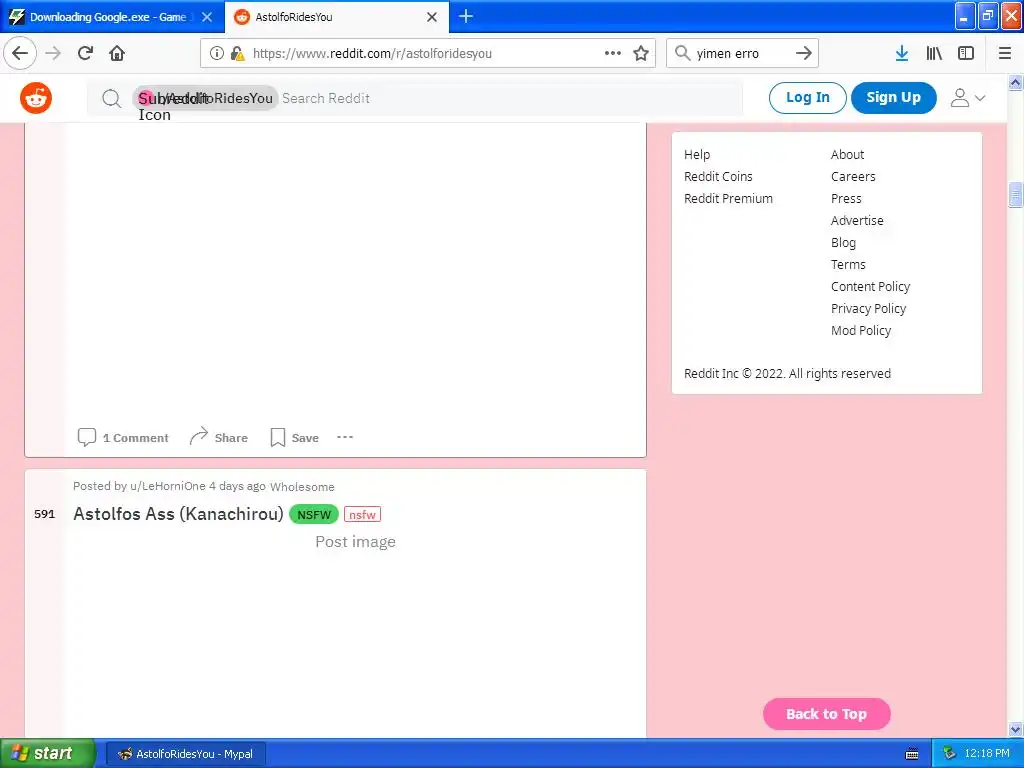This screenshot has width=1024, height=768.
Task: Click the Sign Up button
Action: click(x=893, y=98)
